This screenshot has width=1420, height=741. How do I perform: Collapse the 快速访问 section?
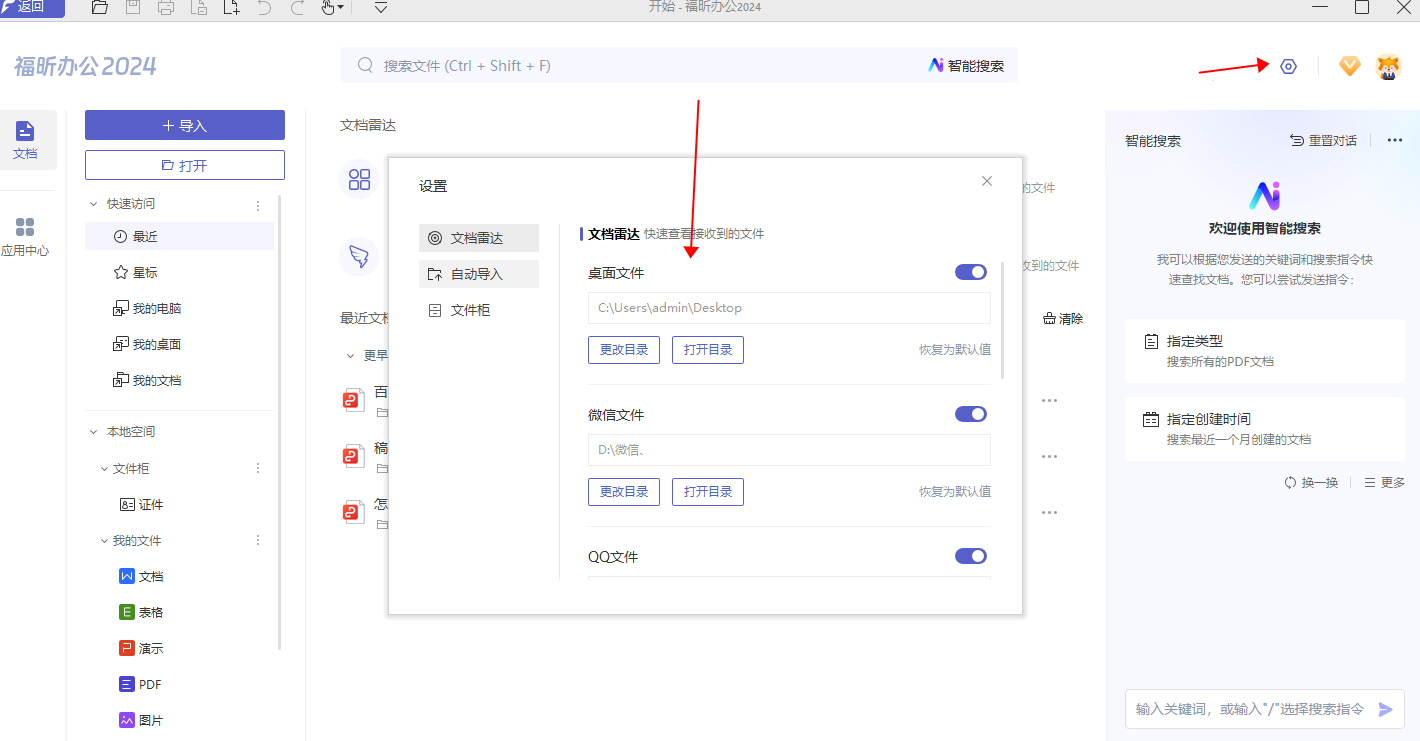[x=94, y=204]
